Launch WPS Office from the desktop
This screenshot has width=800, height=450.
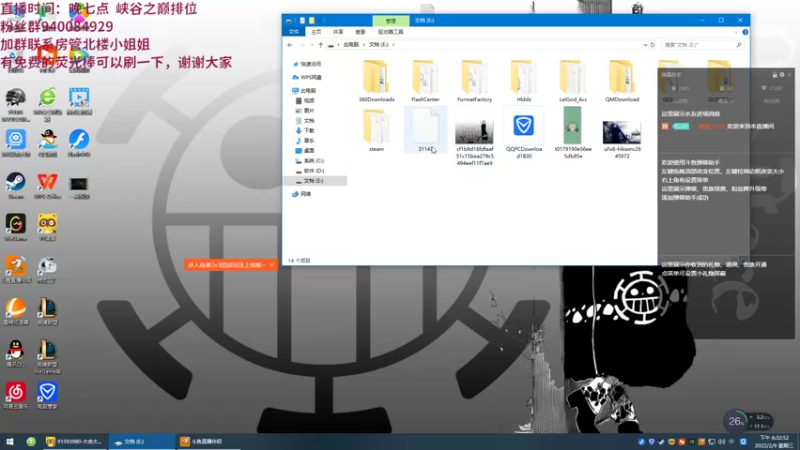[x=47, y=185]
